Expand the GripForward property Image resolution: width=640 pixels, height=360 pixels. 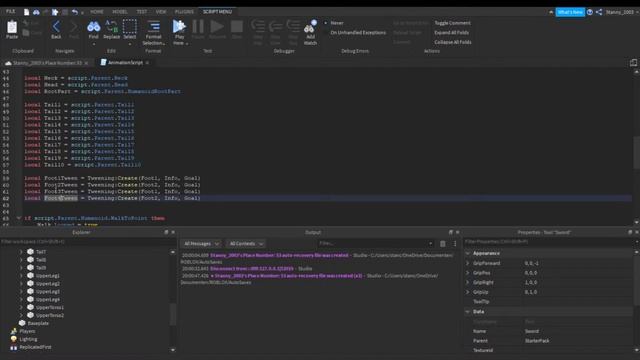(x=468, y=263)
